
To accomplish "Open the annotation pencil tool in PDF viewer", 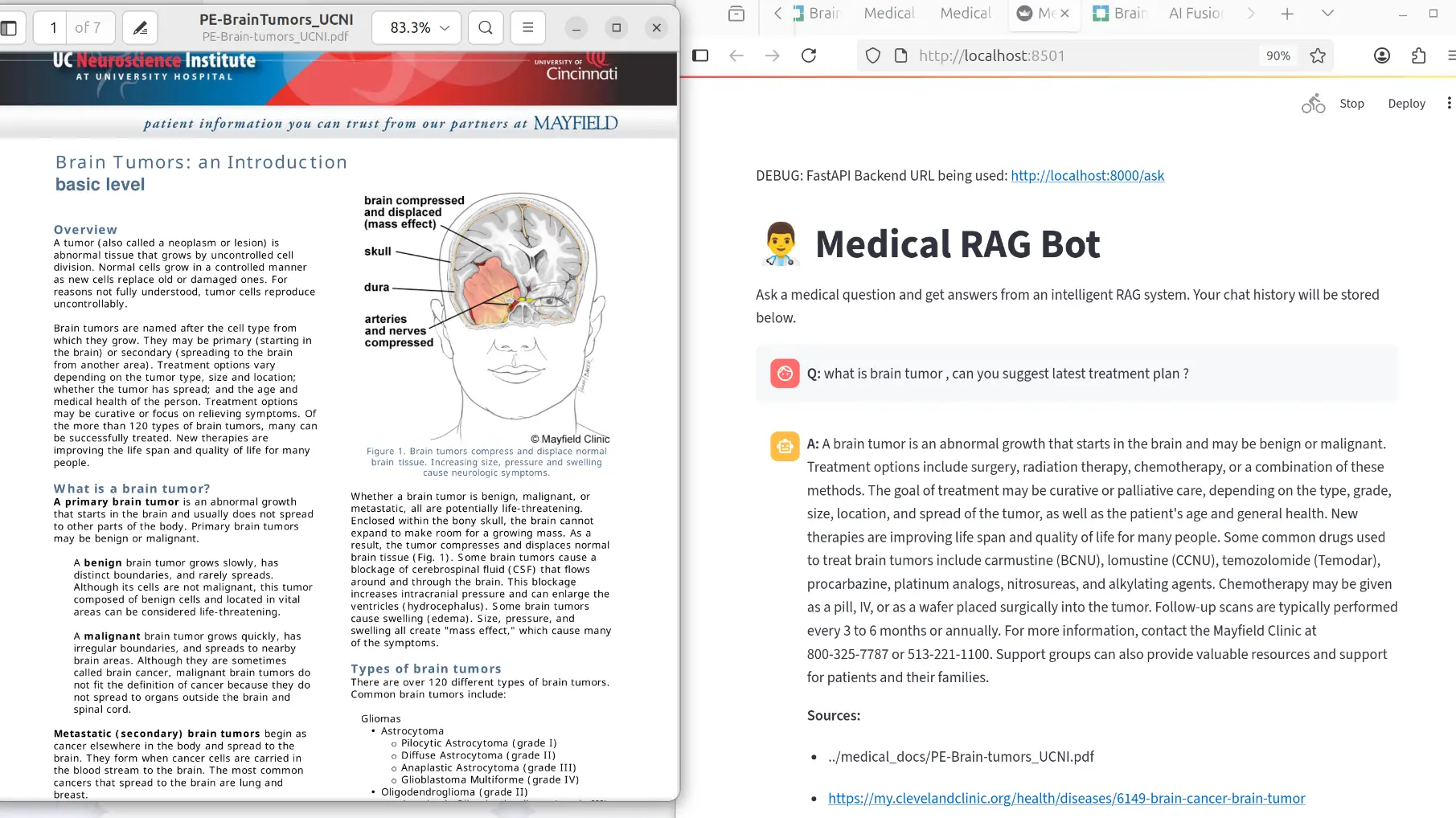I will pos(140,28).
